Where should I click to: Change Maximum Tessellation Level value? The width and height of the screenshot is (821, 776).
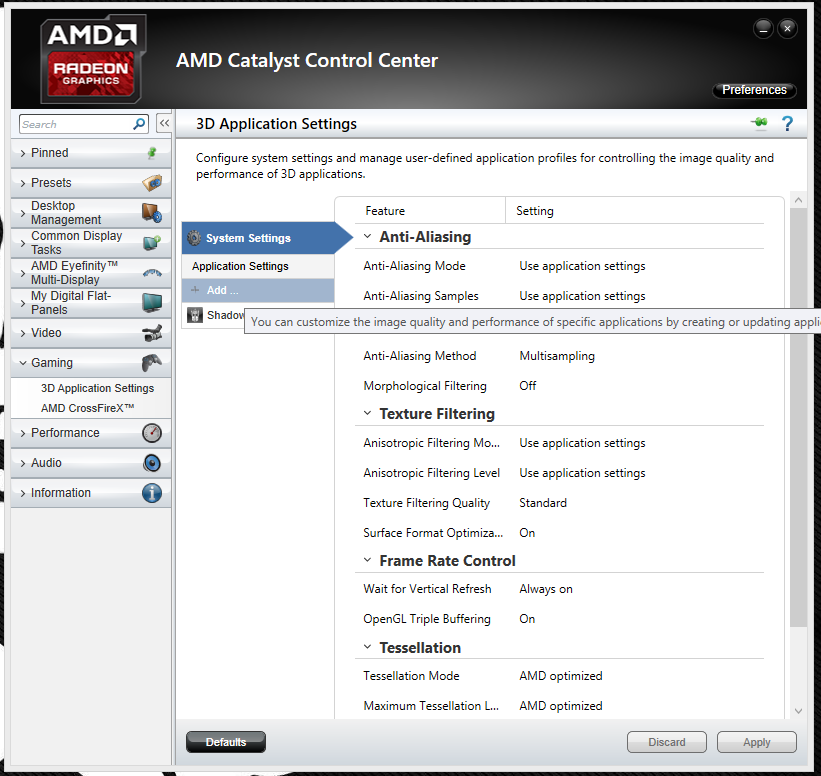[x=560, y=706]
